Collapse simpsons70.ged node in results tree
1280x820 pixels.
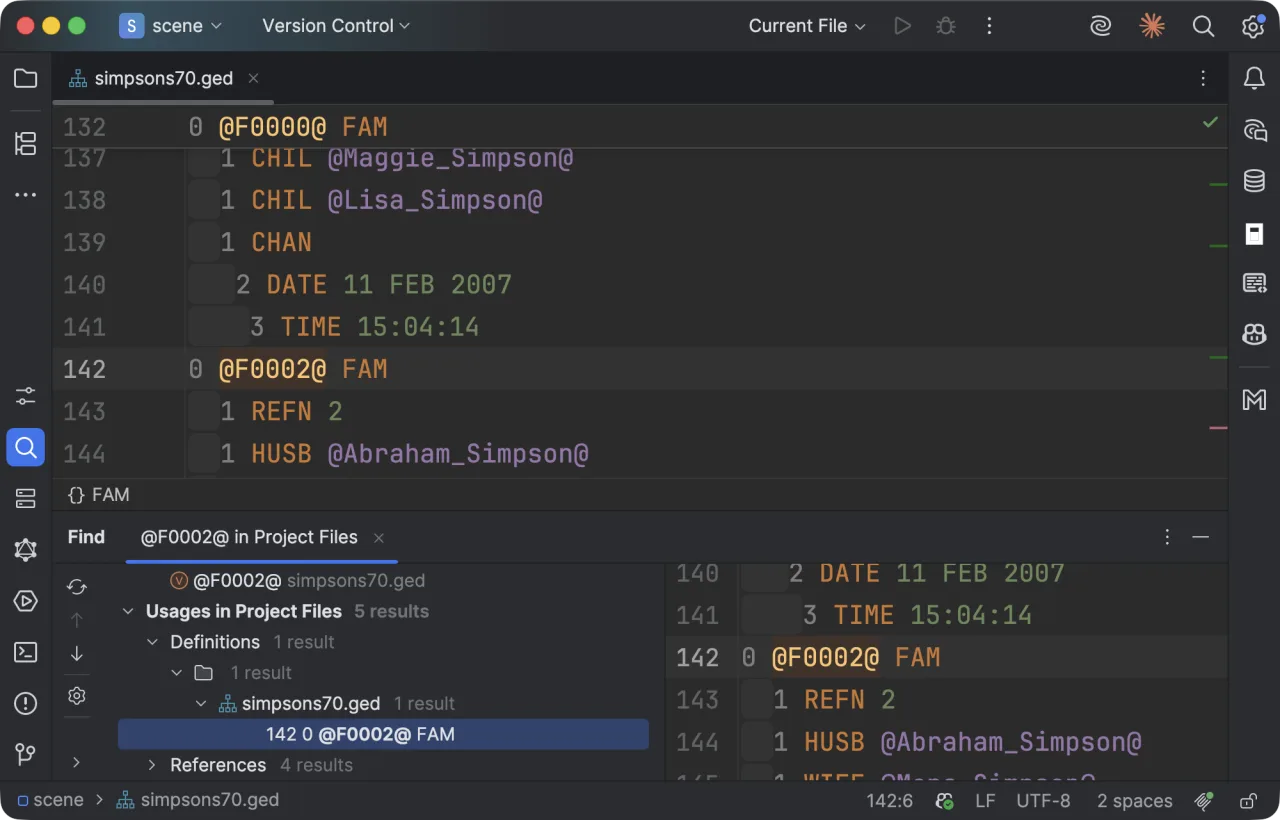tap(201, 704)
